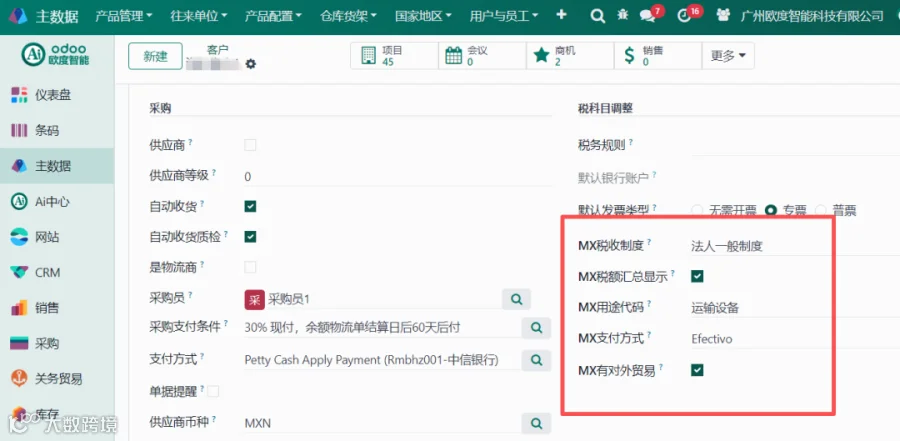Viewport: 900px width, 441px height.
Task: Search the 采购员 field magnifier button
Action: coord(517,299)
